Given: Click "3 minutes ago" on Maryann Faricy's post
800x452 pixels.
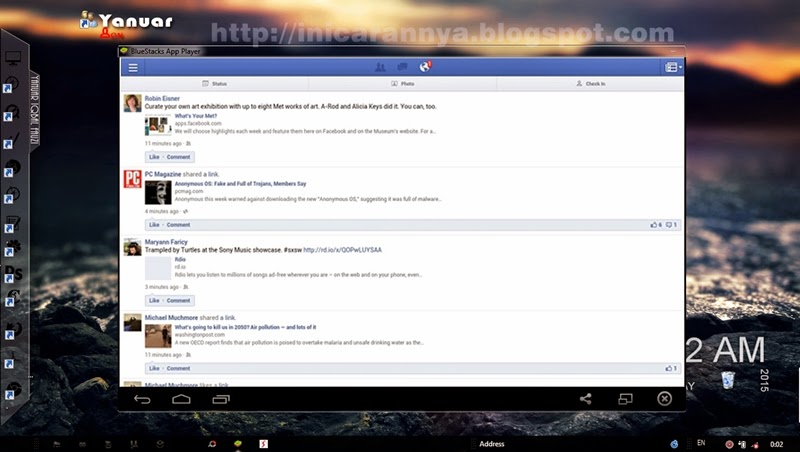Looking at the screenshot, I should (x=162, y=287).
